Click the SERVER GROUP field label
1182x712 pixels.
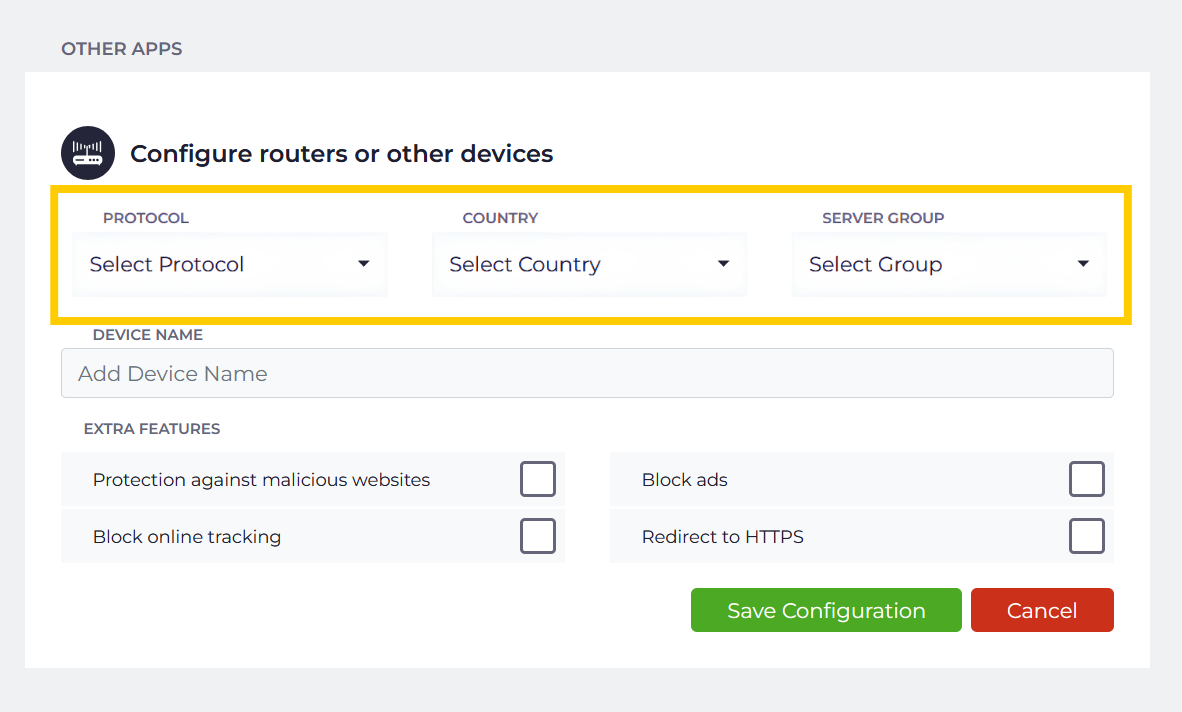[883, 218]
